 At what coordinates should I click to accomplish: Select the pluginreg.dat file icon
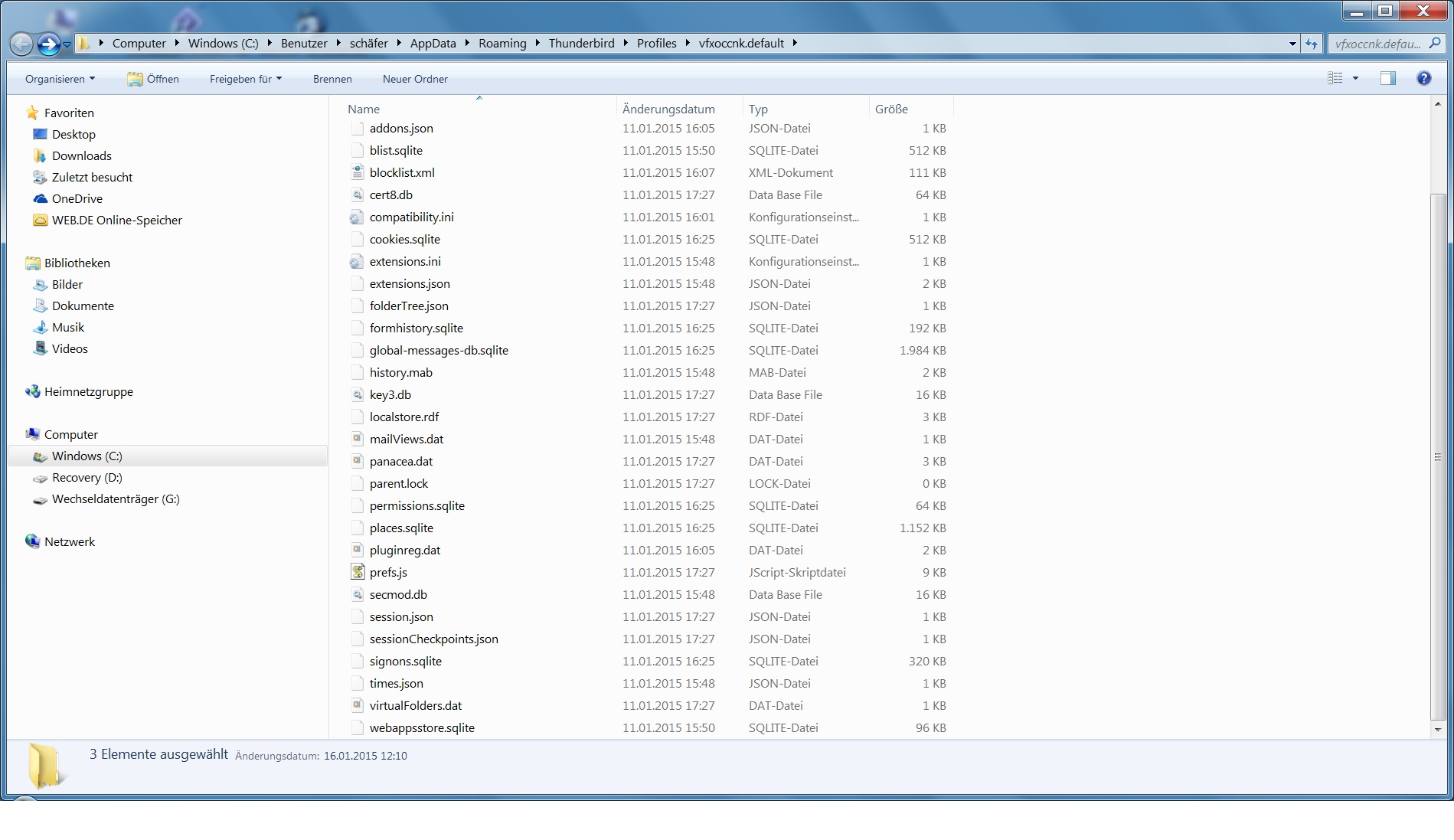click(357, 550)
